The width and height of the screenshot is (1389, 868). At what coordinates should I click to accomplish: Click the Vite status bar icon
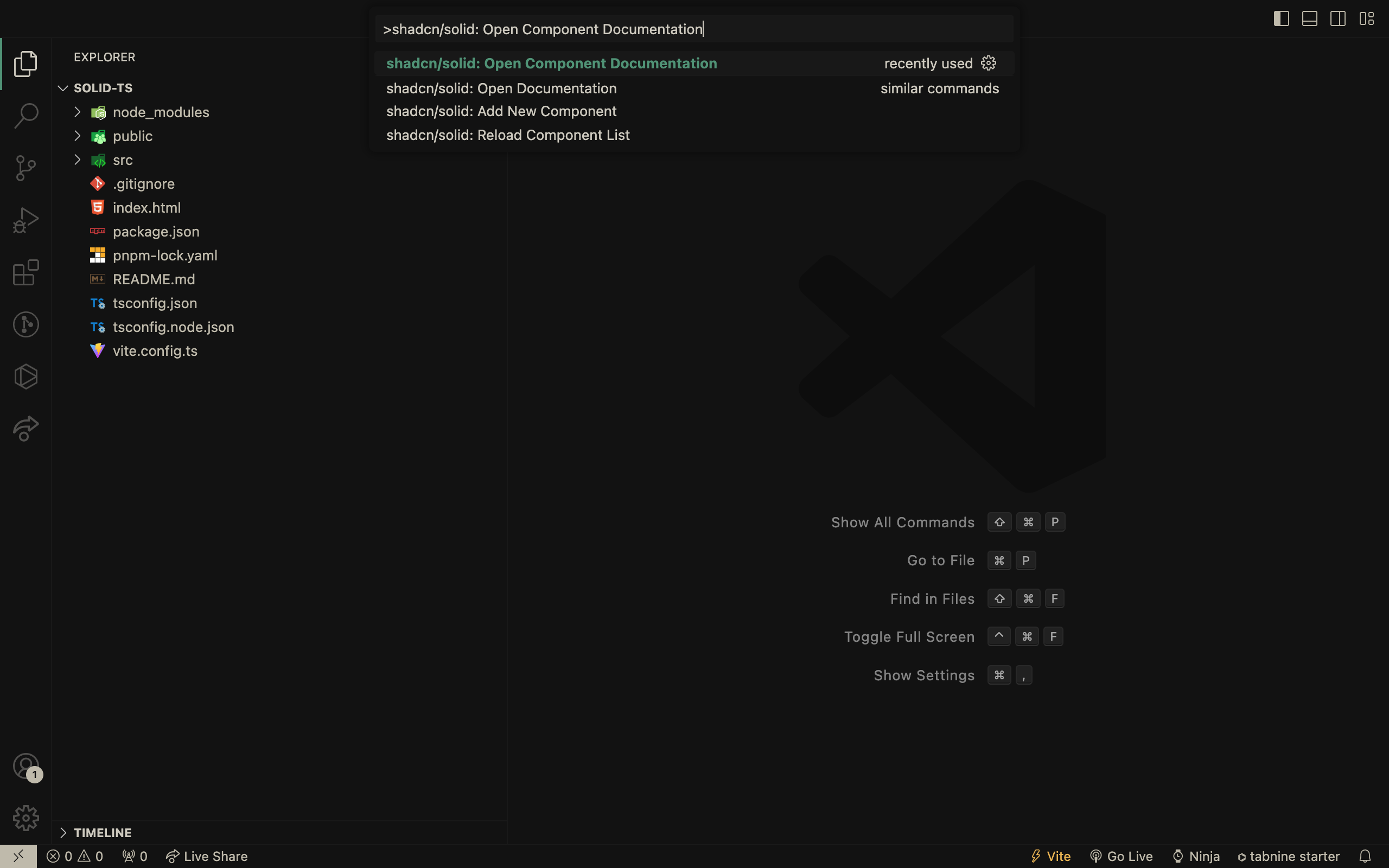coord(1051,856)
